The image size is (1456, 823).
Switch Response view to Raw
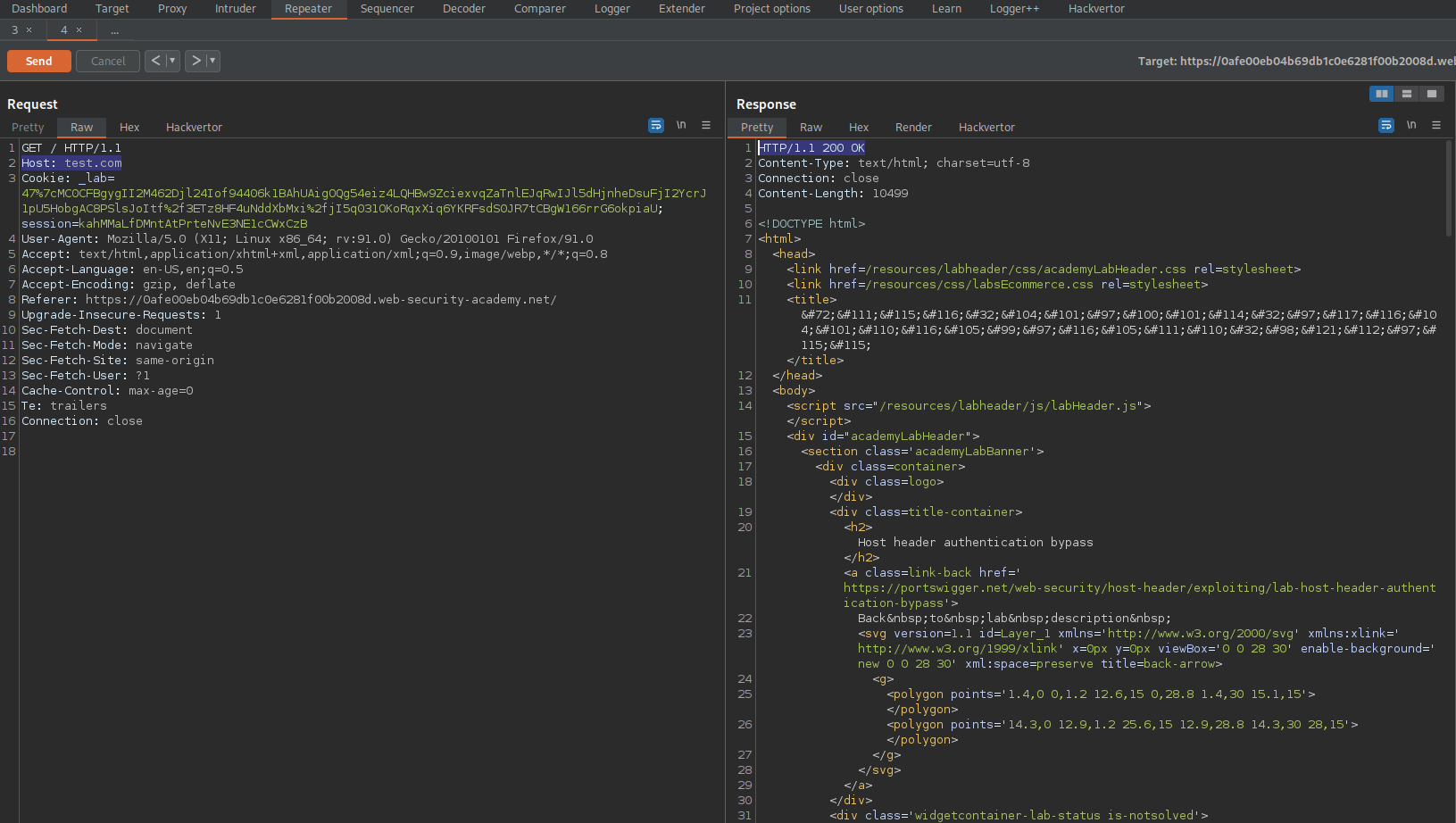(811, 127)
